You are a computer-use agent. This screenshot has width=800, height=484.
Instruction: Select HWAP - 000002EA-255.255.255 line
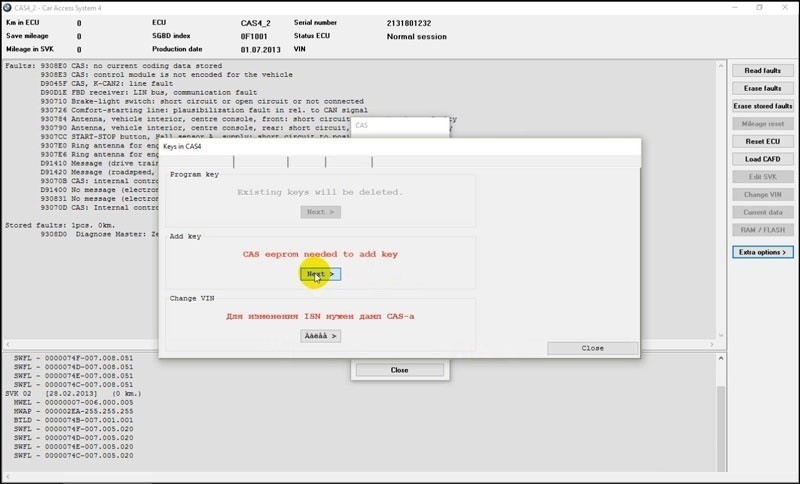click(73, 411)
